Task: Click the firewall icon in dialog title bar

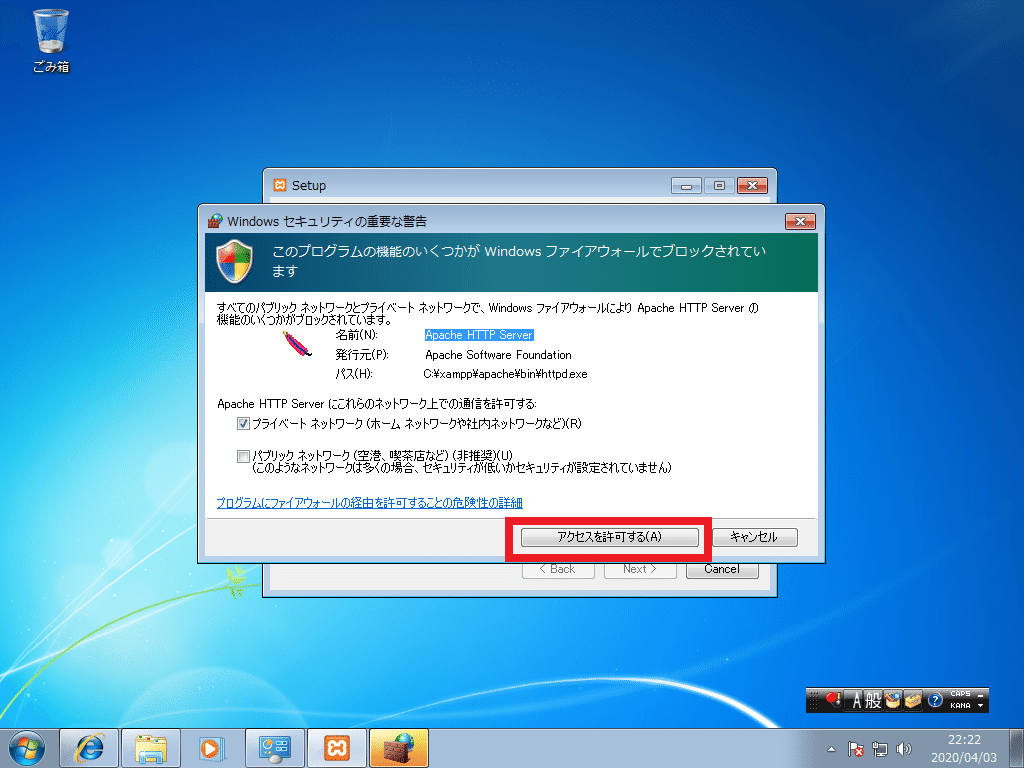Action: pos(214,221)
